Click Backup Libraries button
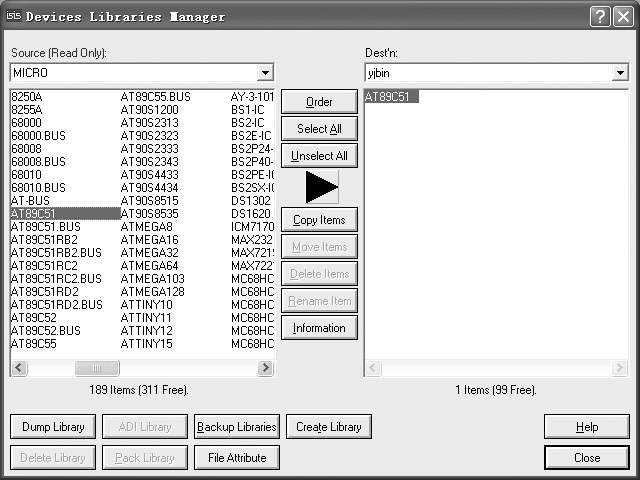Viewport: 640px width, 480px height. pyautogui.click(x=236, y=427)
